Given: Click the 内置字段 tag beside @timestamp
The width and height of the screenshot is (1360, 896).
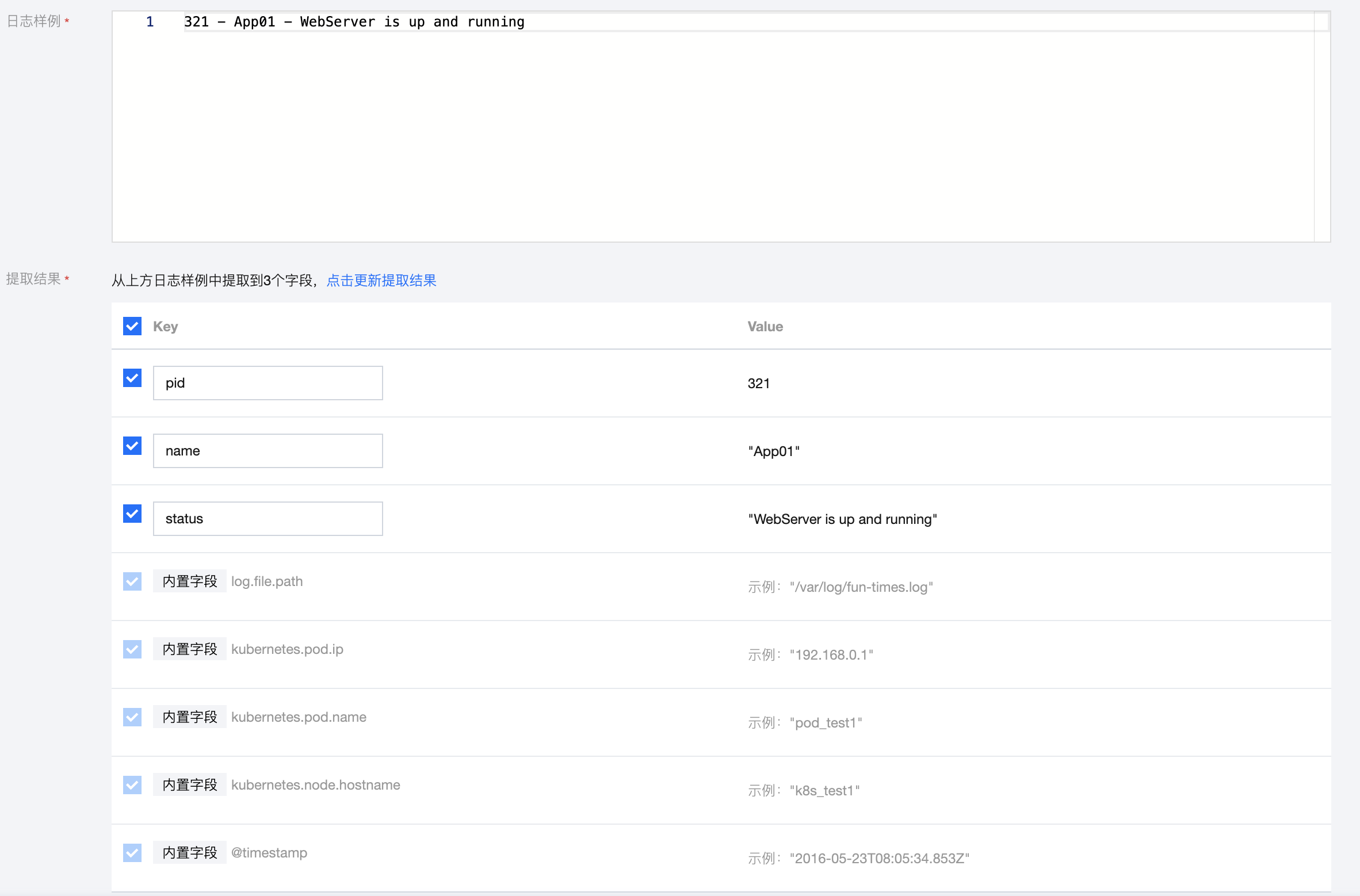Looking at the screenshot, I should click(190, 853).
